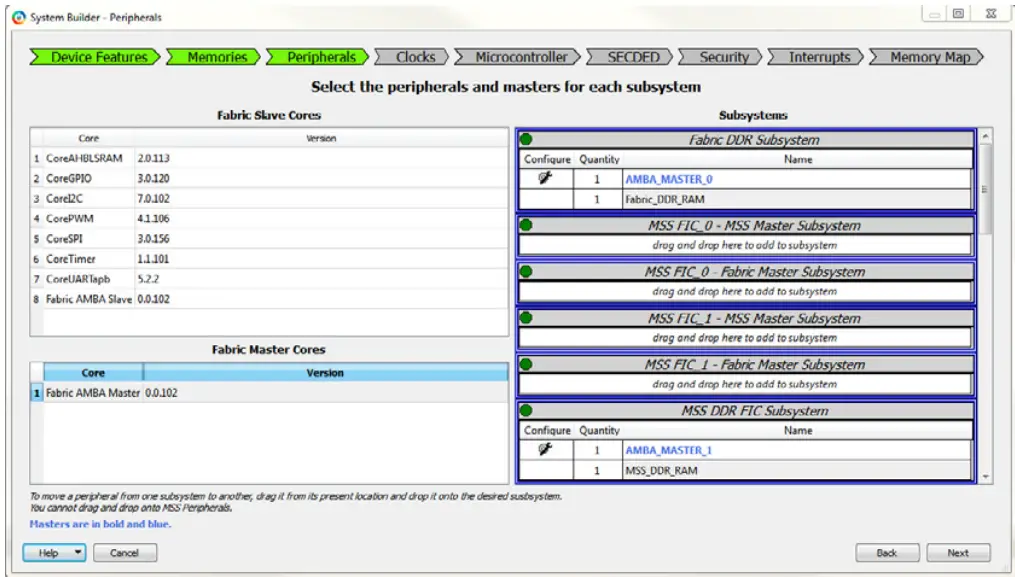This screenshot has height=577, width=1015.
Task: Click status indicator on MSS DDR FIC Subsystem
Action: [x=524, y=410]
